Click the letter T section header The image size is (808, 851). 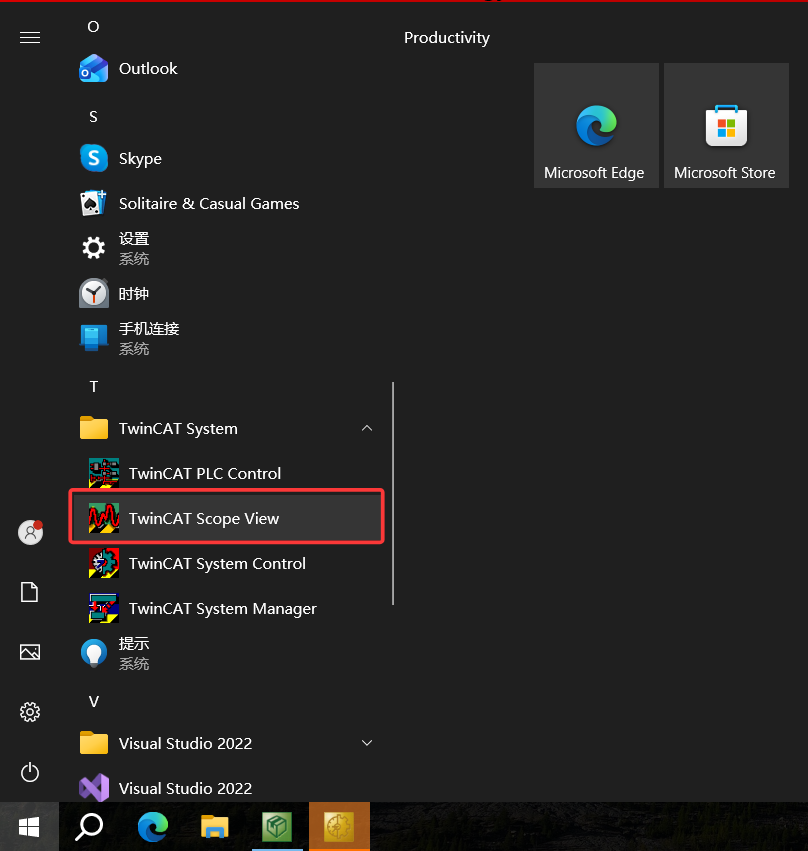coord(94,386)
